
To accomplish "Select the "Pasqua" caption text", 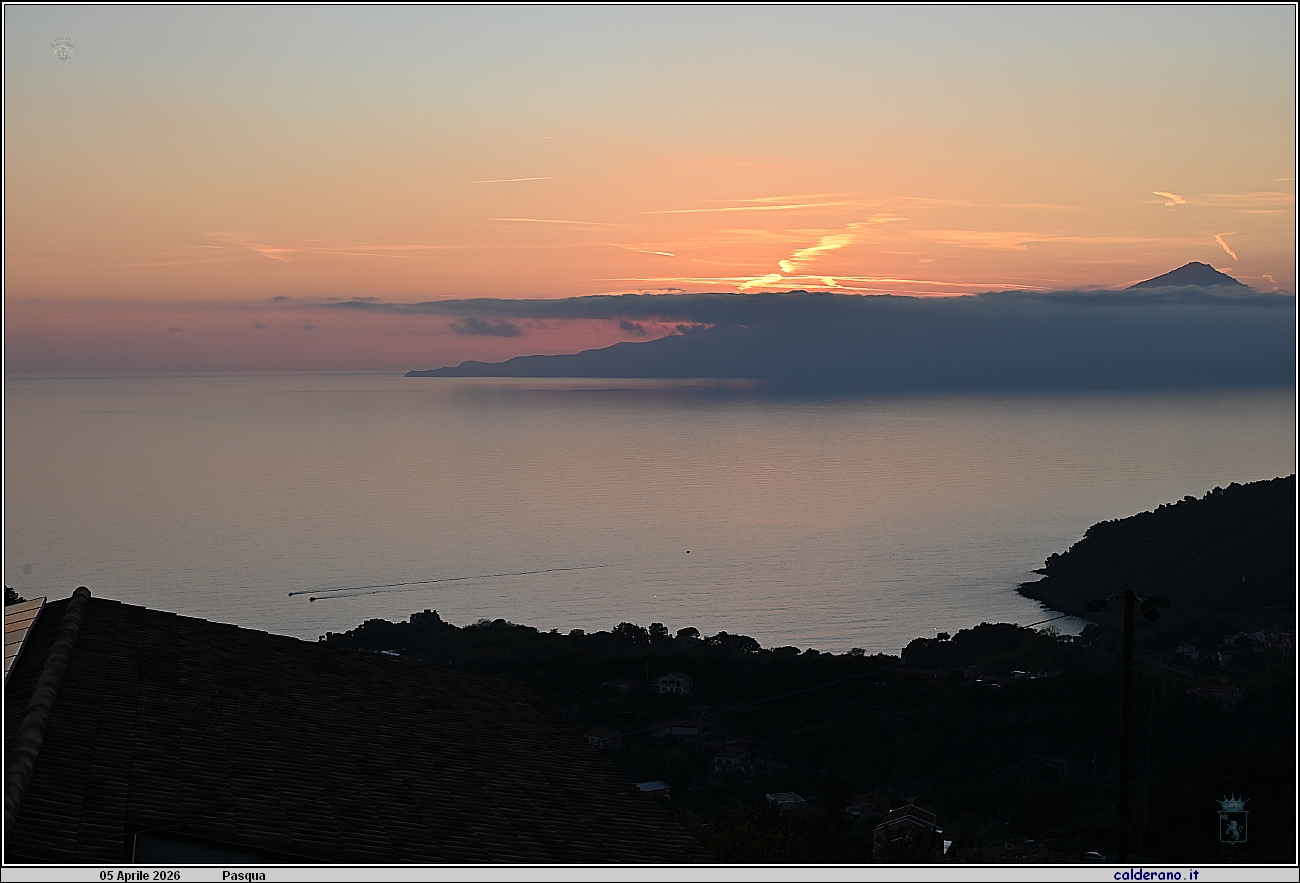I will [x=244, y=875].
